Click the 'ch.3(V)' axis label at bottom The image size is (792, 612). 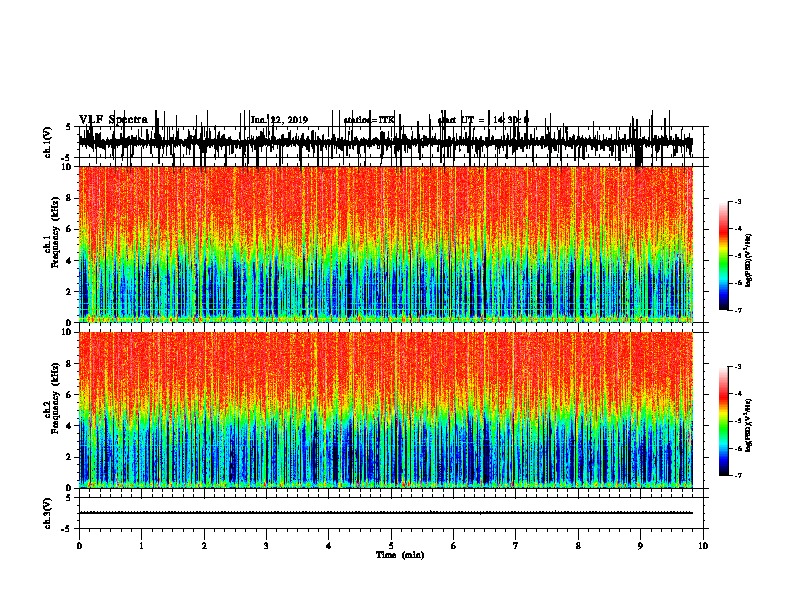click(47, 513)
